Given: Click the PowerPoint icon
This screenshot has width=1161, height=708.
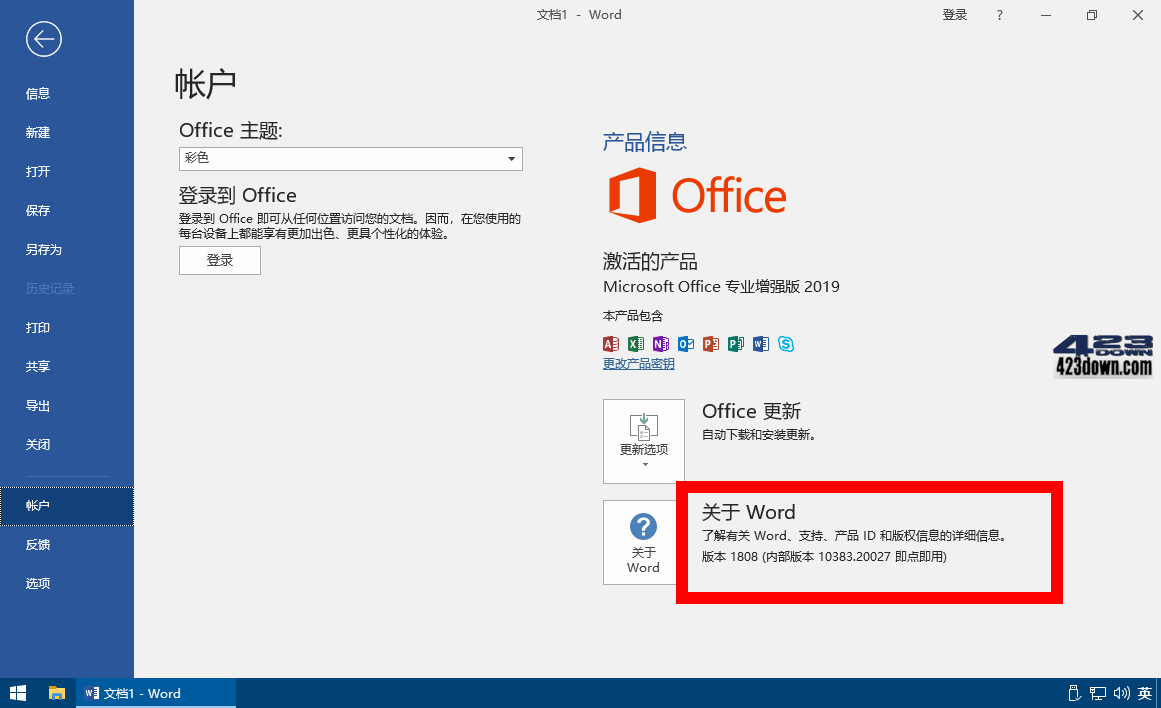Looking at the screenshot, I should click(710, 344).
